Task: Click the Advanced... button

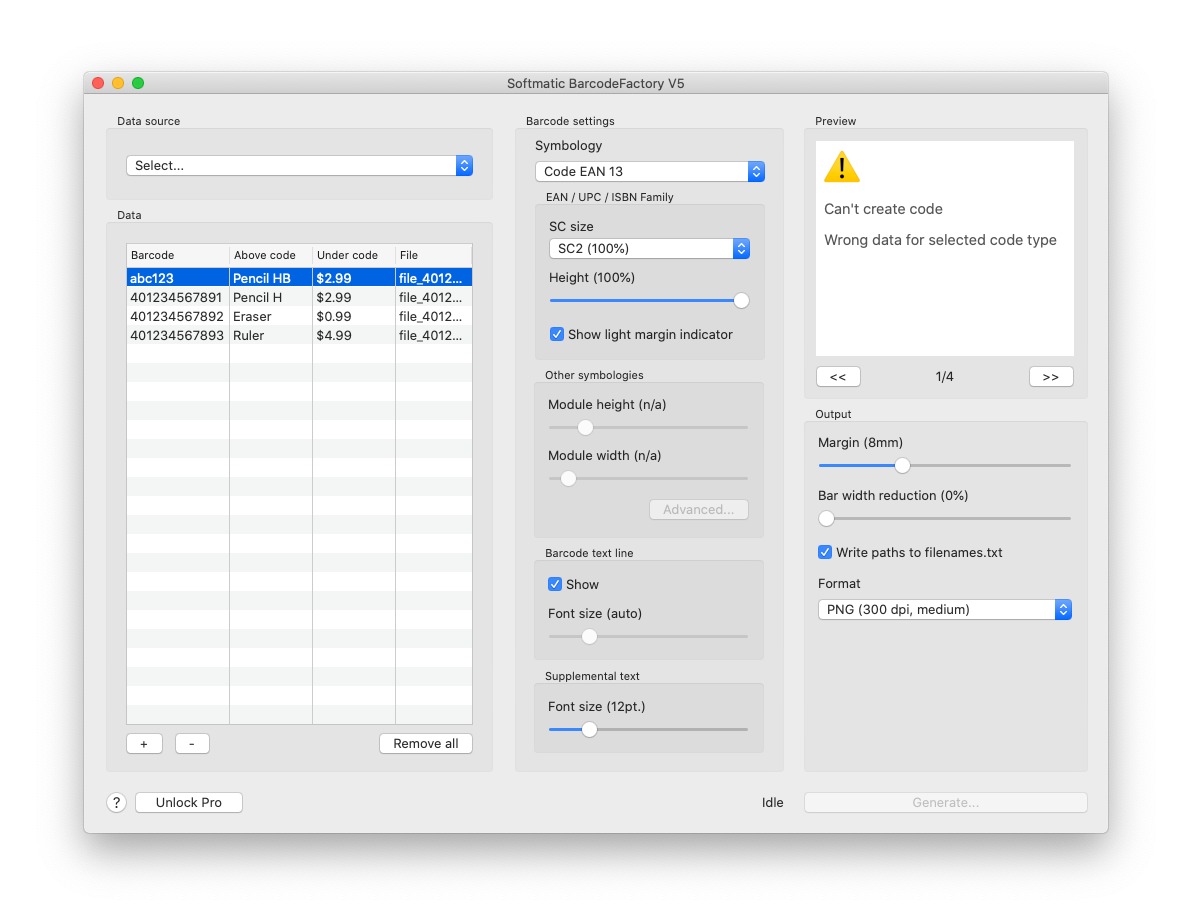Action: [699, 509]
